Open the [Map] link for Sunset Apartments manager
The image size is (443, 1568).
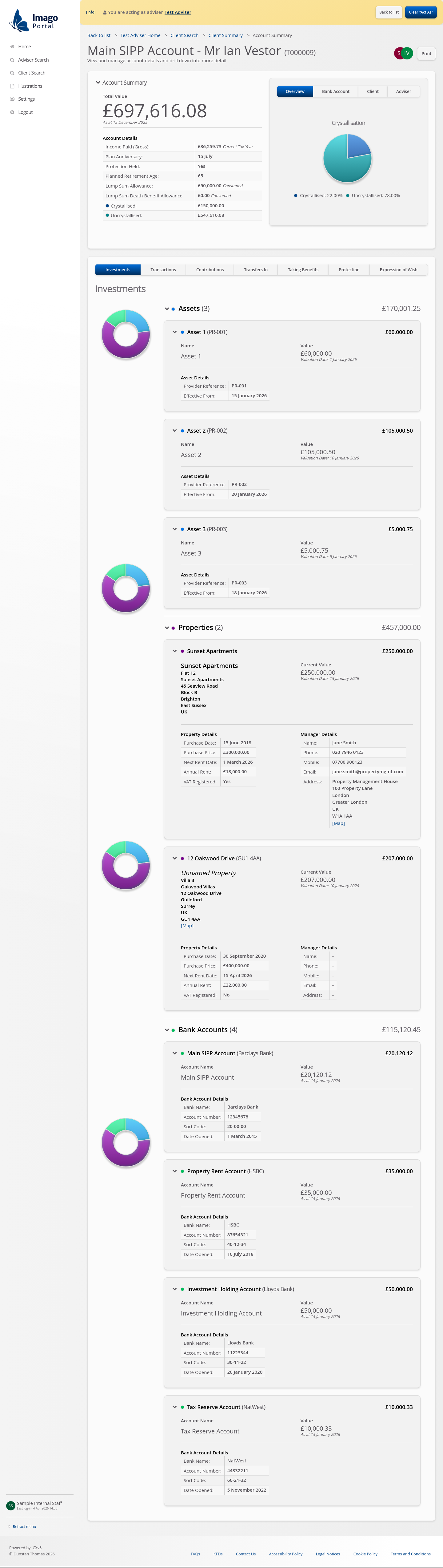pyautogui.click(x=338, y=823)
